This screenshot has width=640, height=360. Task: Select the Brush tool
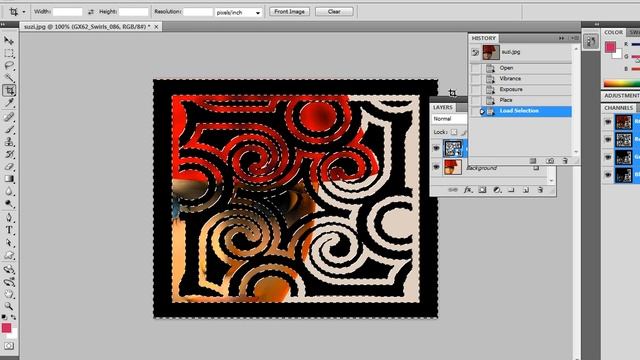[x=9, y=130]
